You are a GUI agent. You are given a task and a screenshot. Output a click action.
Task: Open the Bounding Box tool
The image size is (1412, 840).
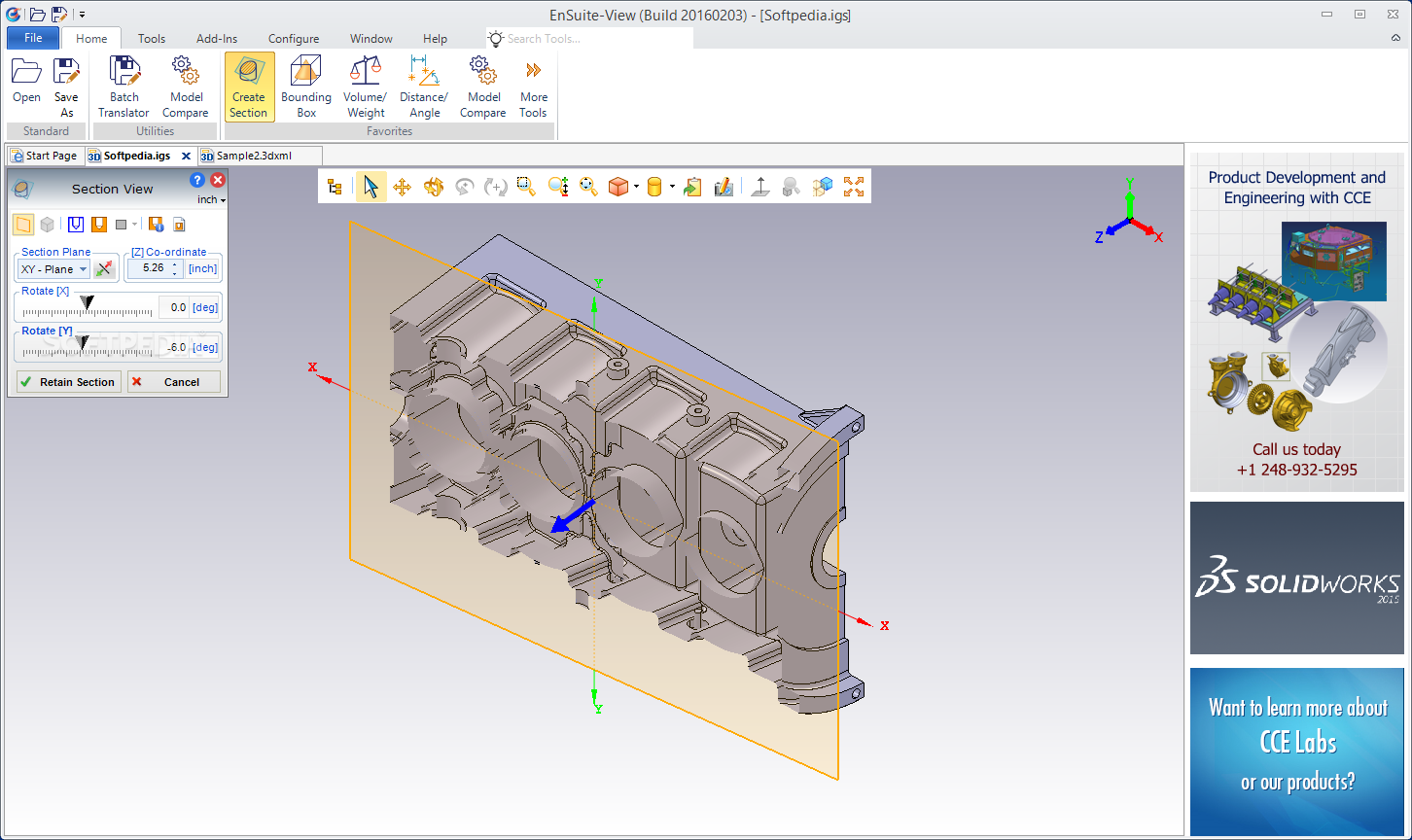[x=306, y=87]
